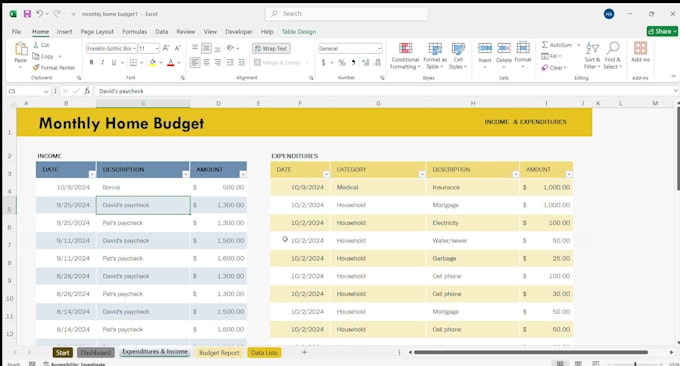This screenshot has width=680, height=366.
Task: Click the Undo arrow icon
Action: (x=39, y=14)
